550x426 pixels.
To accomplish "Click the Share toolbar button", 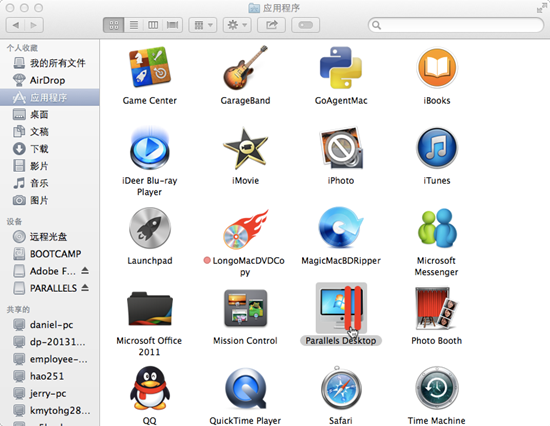I will tap(271, 25).
